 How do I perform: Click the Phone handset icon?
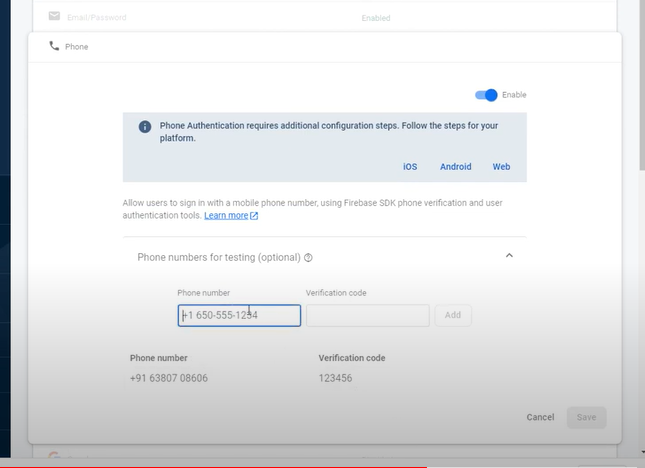click(54, 46)
